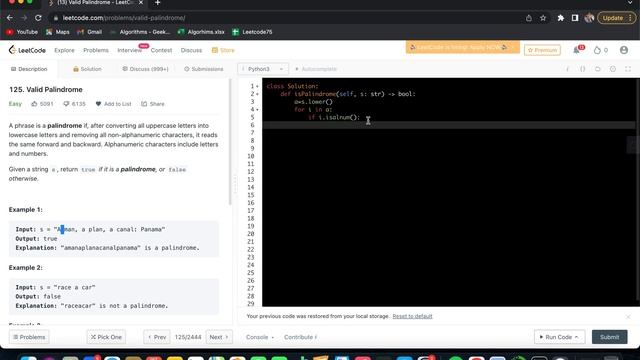Like the problem with thumbs-up icon
Viewport: 640px width, 360px height.
(x=34, y=104)
